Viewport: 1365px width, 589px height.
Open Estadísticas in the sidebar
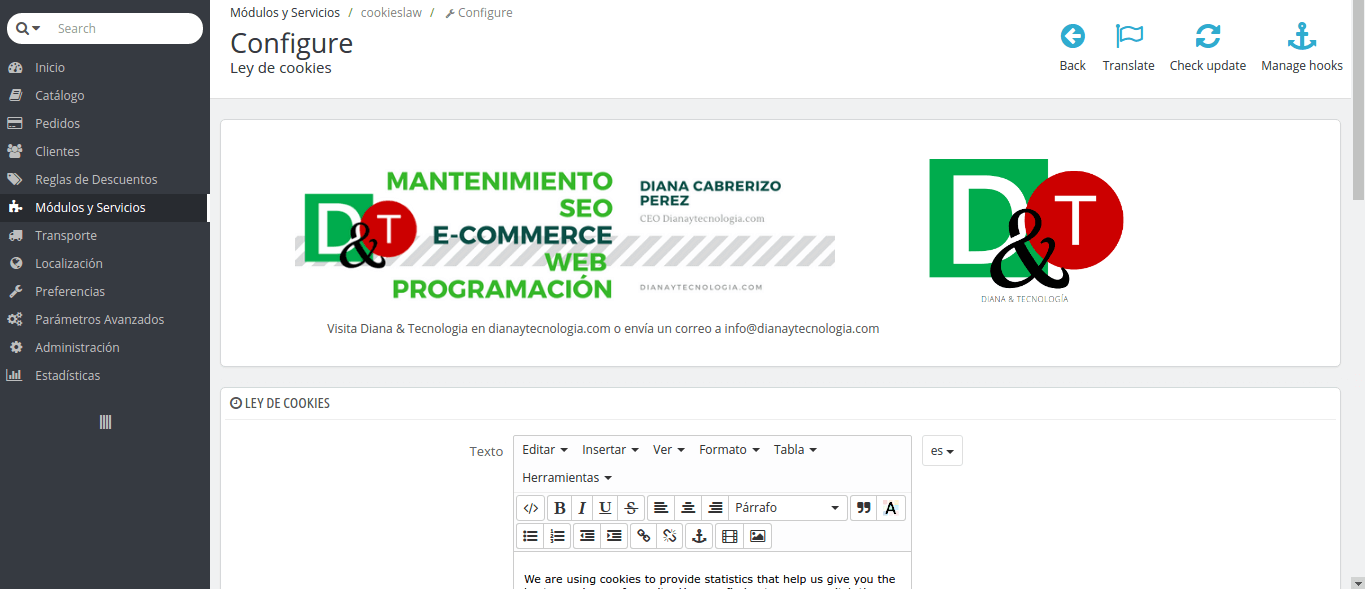[105, 376]
